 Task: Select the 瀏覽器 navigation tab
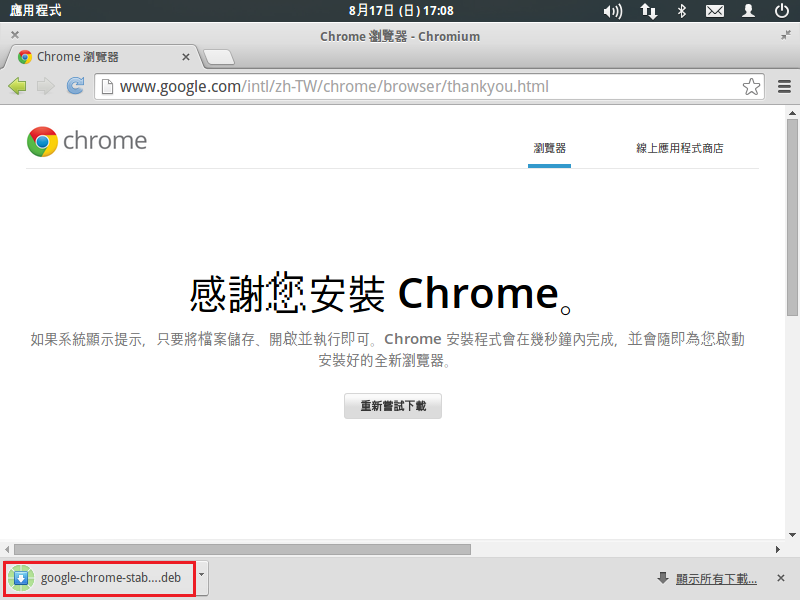[549, 148]
